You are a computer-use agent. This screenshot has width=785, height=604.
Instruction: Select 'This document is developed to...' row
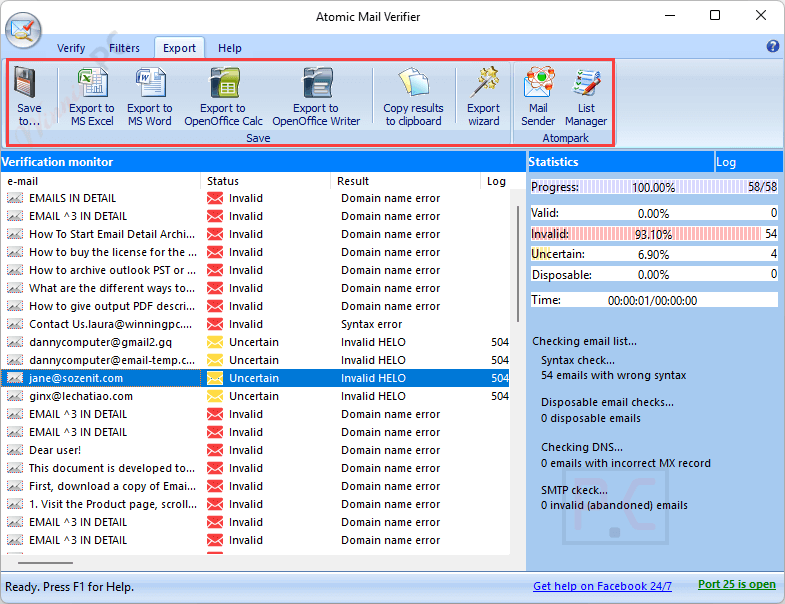point(255,468)
